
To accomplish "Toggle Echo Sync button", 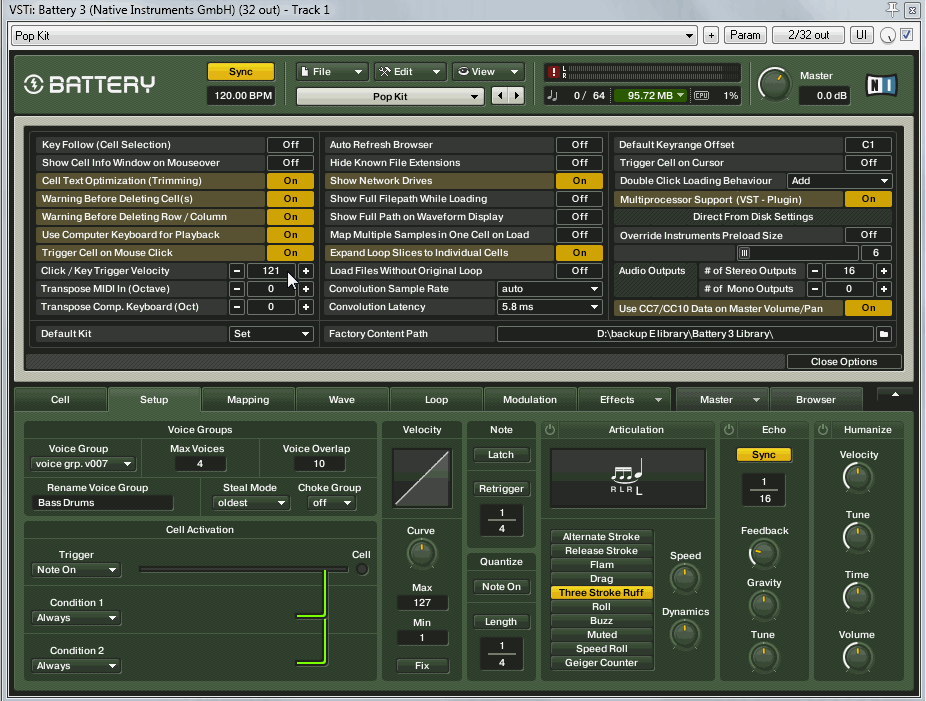I will 764,455.
